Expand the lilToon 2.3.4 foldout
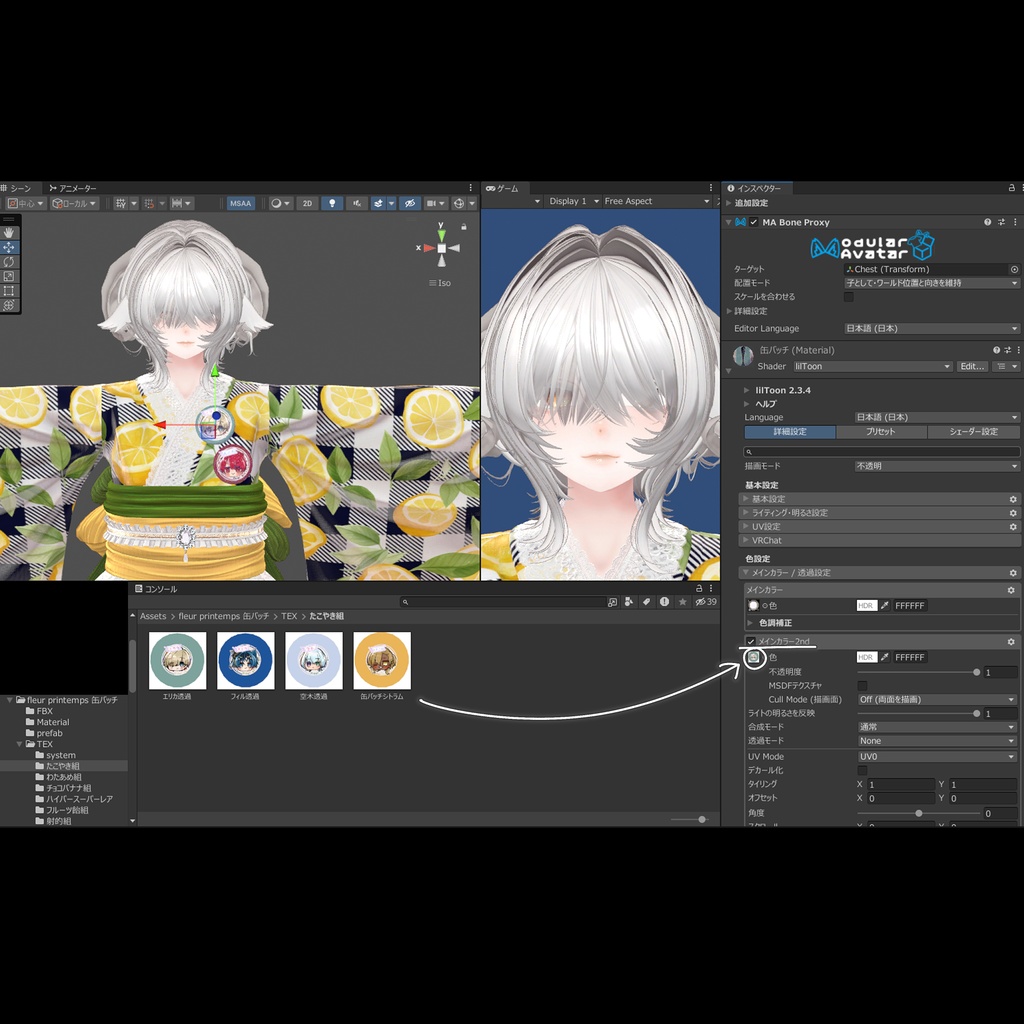 [x=746, y=390]
